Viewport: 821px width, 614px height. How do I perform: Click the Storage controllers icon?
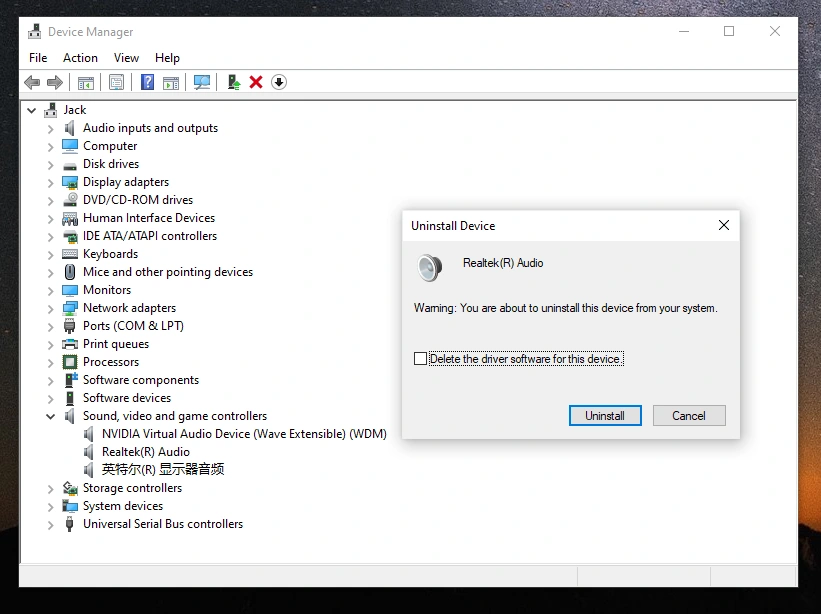pos(70,488)
